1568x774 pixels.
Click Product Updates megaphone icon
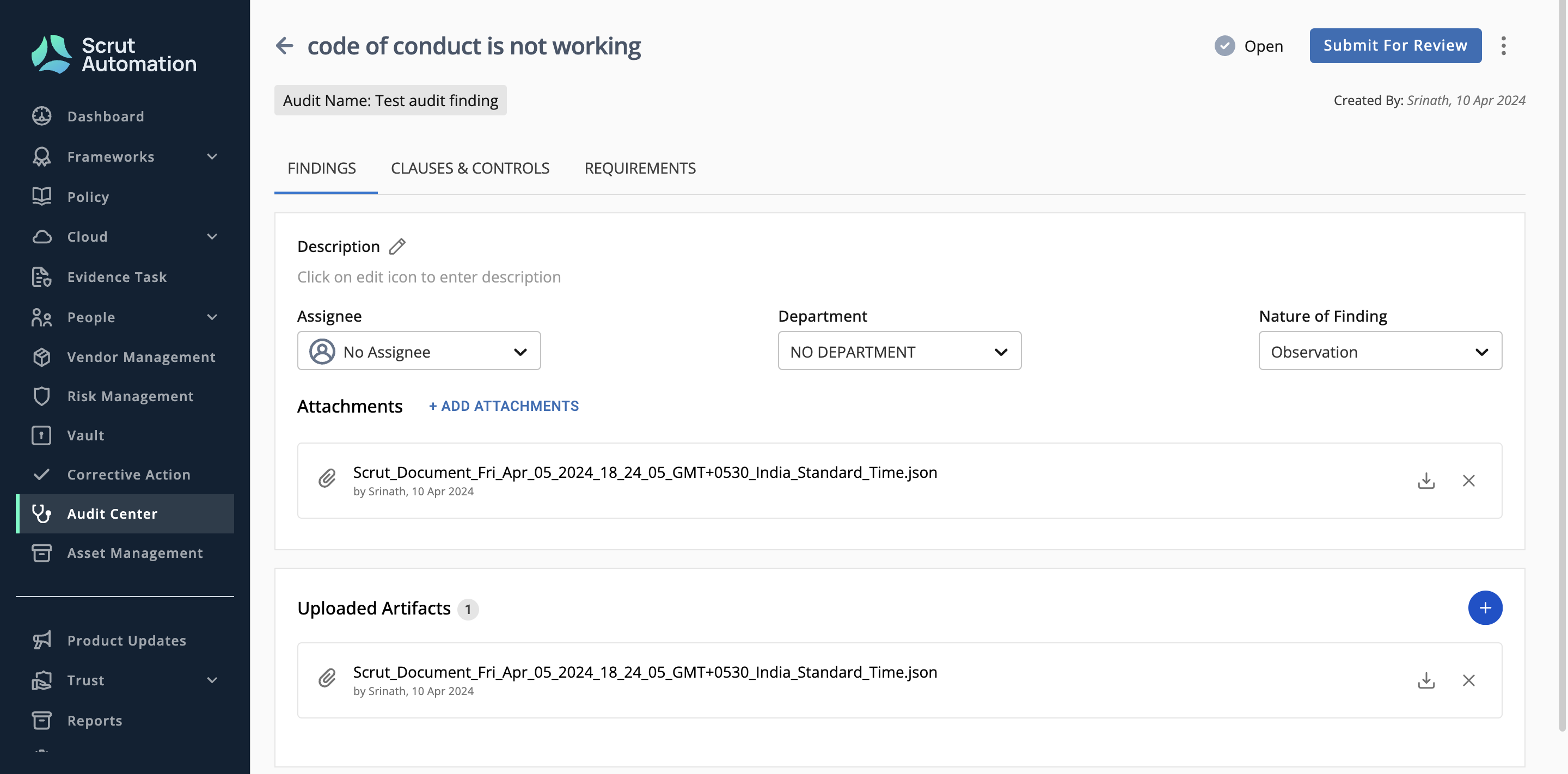41,640
